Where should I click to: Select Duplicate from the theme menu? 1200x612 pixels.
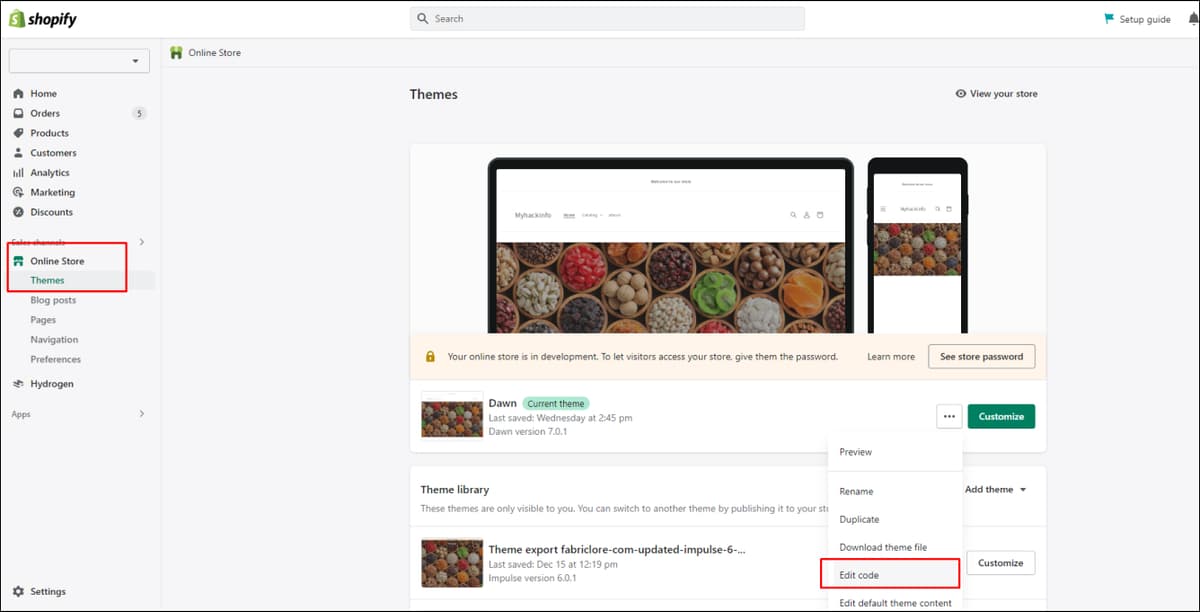[x=895, y=519]
